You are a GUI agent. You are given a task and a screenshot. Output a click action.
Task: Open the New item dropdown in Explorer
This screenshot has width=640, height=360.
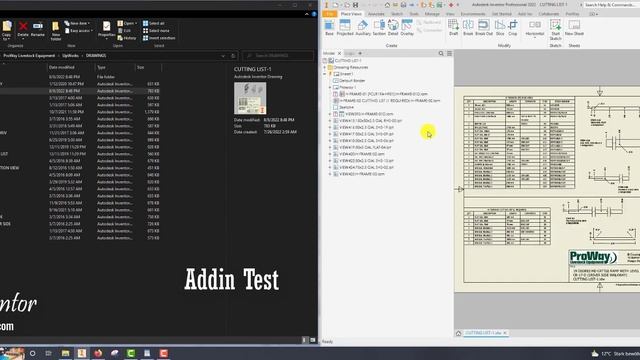coord(77,23)
